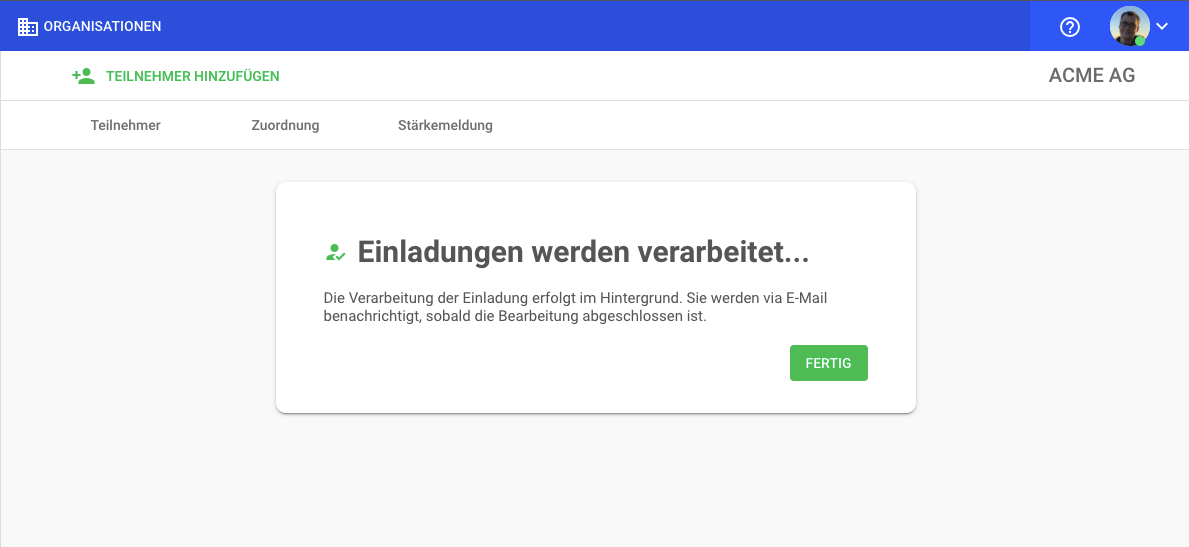Open help via question mark icon
Viewport: 1189px width, 547px height.
(1070, 27)
